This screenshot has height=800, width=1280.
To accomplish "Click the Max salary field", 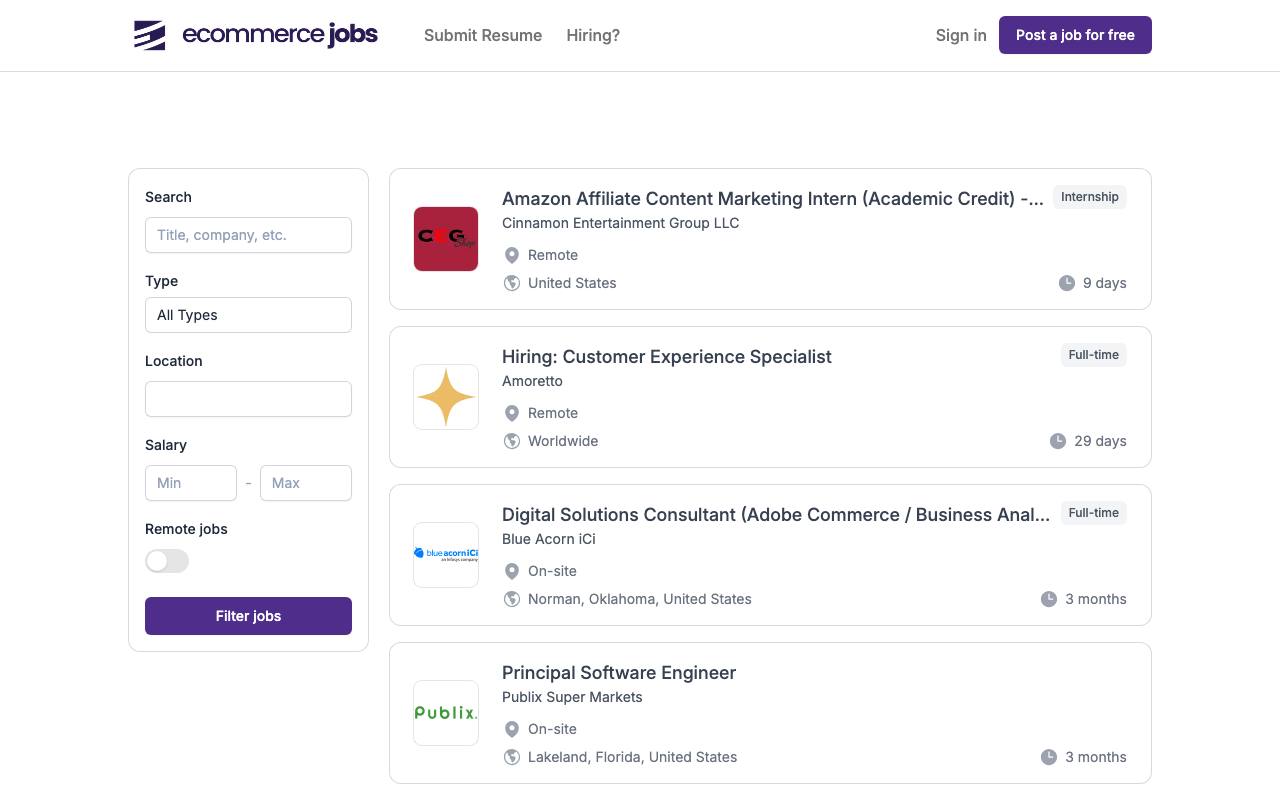I will point(306,483).
